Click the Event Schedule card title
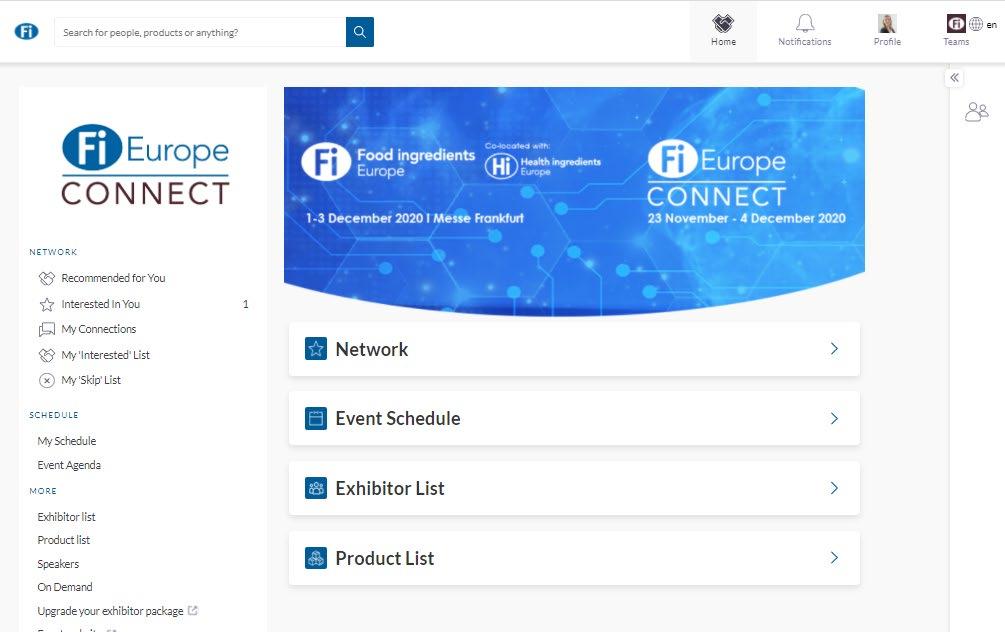 (x=398, y=419)
